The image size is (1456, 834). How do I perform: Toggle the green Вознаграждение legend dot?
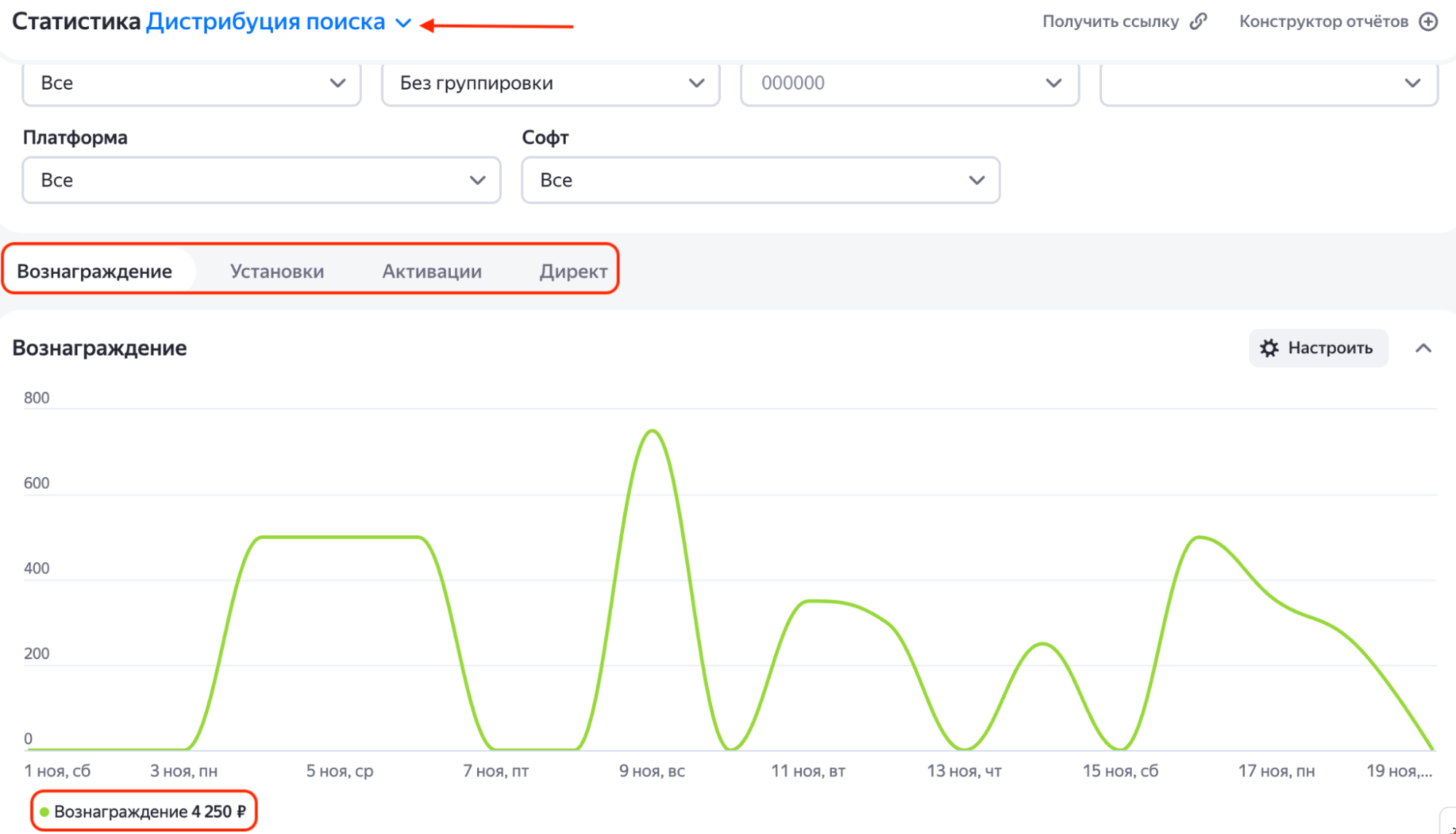coord(44,811)
